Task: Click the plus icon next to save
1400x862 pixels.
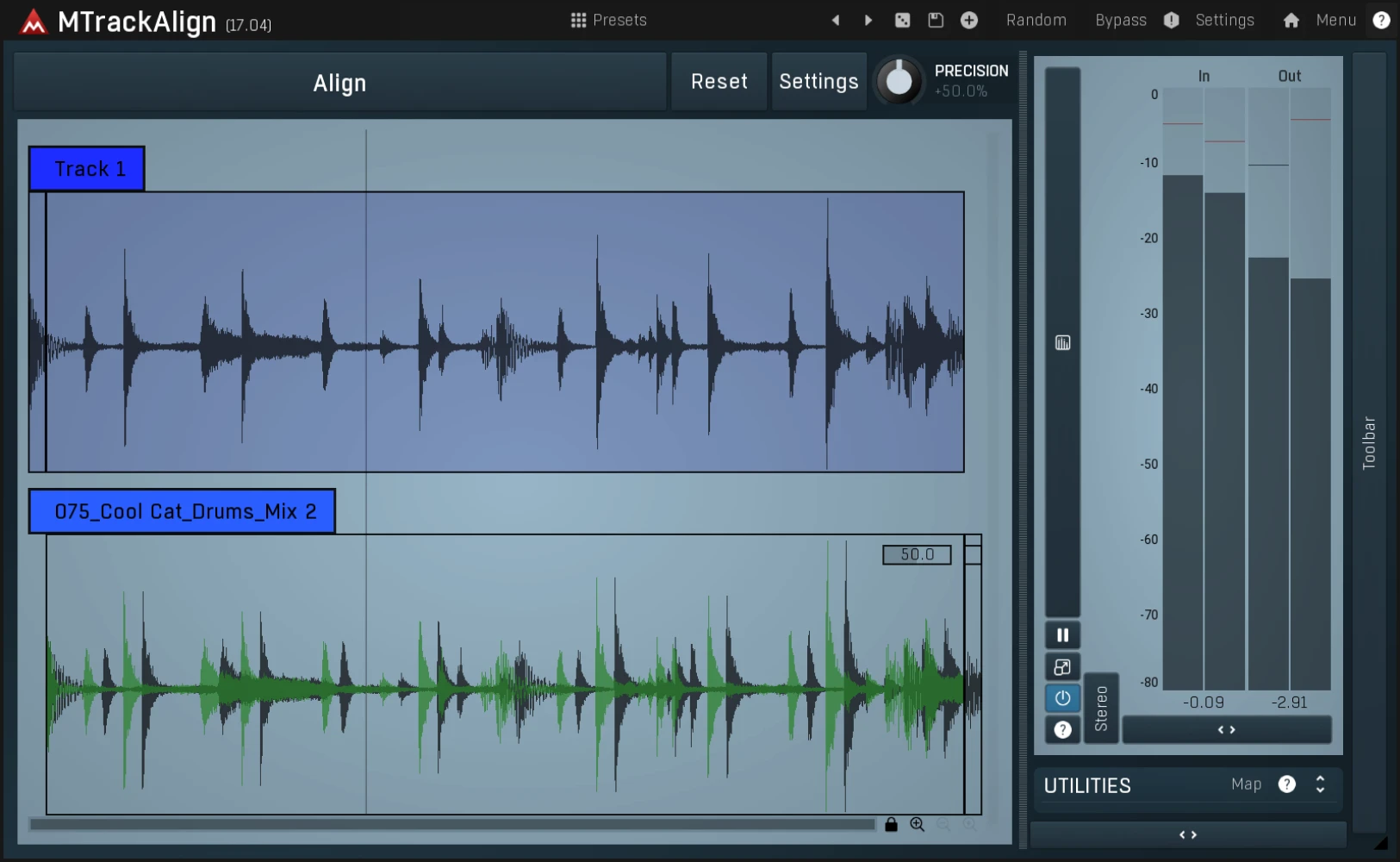Action: [x=968, y=20]
